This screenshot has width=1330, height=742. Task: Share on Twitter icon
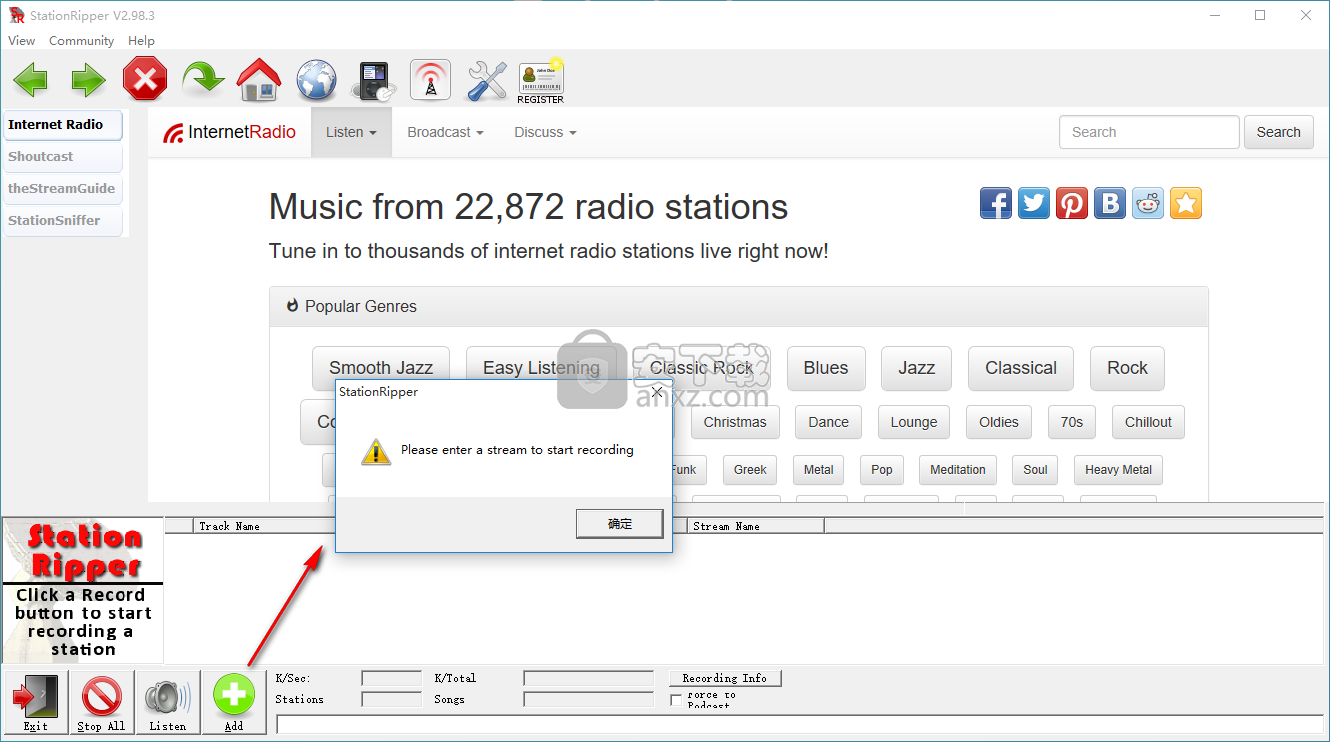click(1034, 203)
